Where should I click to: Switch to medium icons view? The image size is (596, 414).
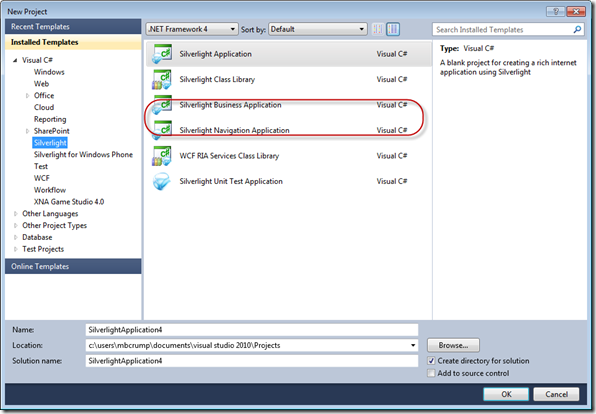[x=393, y=29]
